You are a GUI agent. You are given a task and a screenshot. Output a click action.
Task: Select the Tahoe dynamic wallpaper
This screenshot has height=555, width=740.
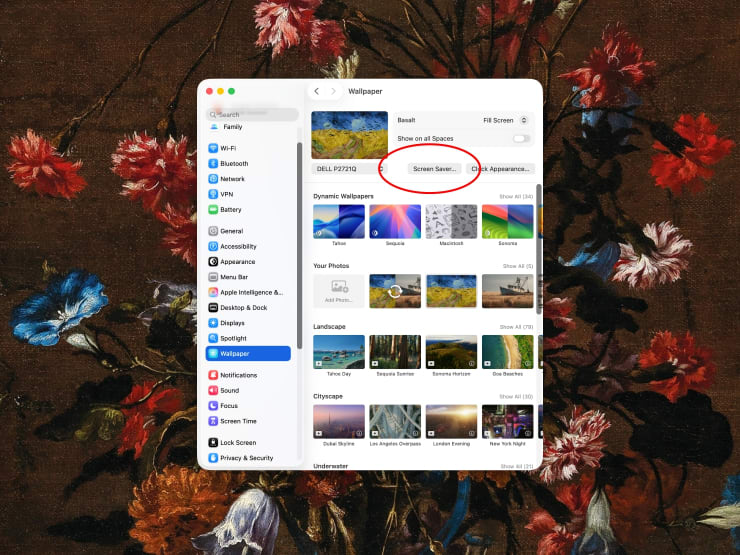click(x=339, y=221)
